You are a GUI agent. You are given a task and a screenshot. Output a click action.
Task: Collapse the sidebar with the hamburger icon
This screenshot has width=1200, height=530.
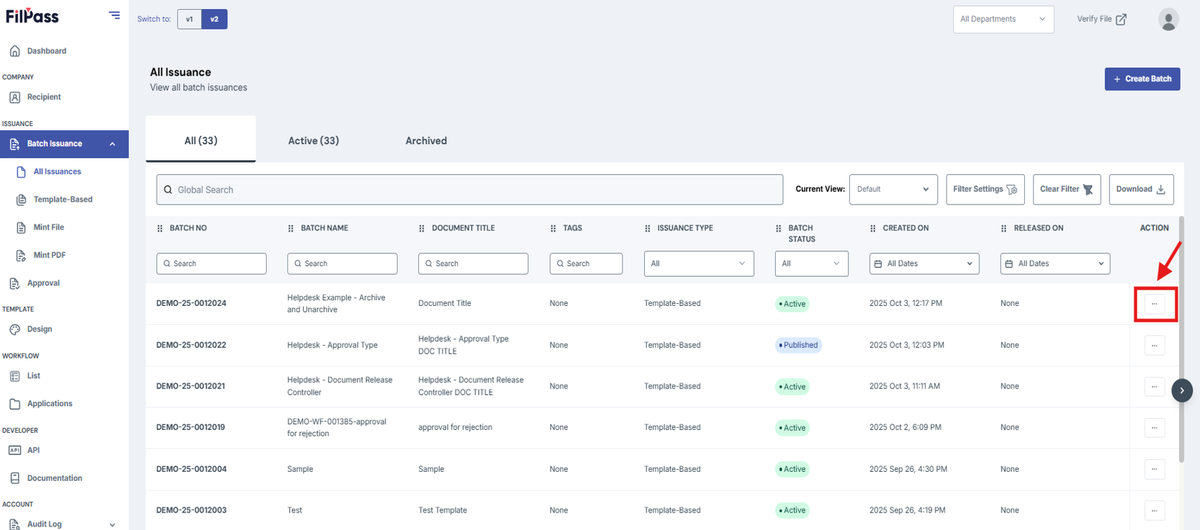(115, 16)
